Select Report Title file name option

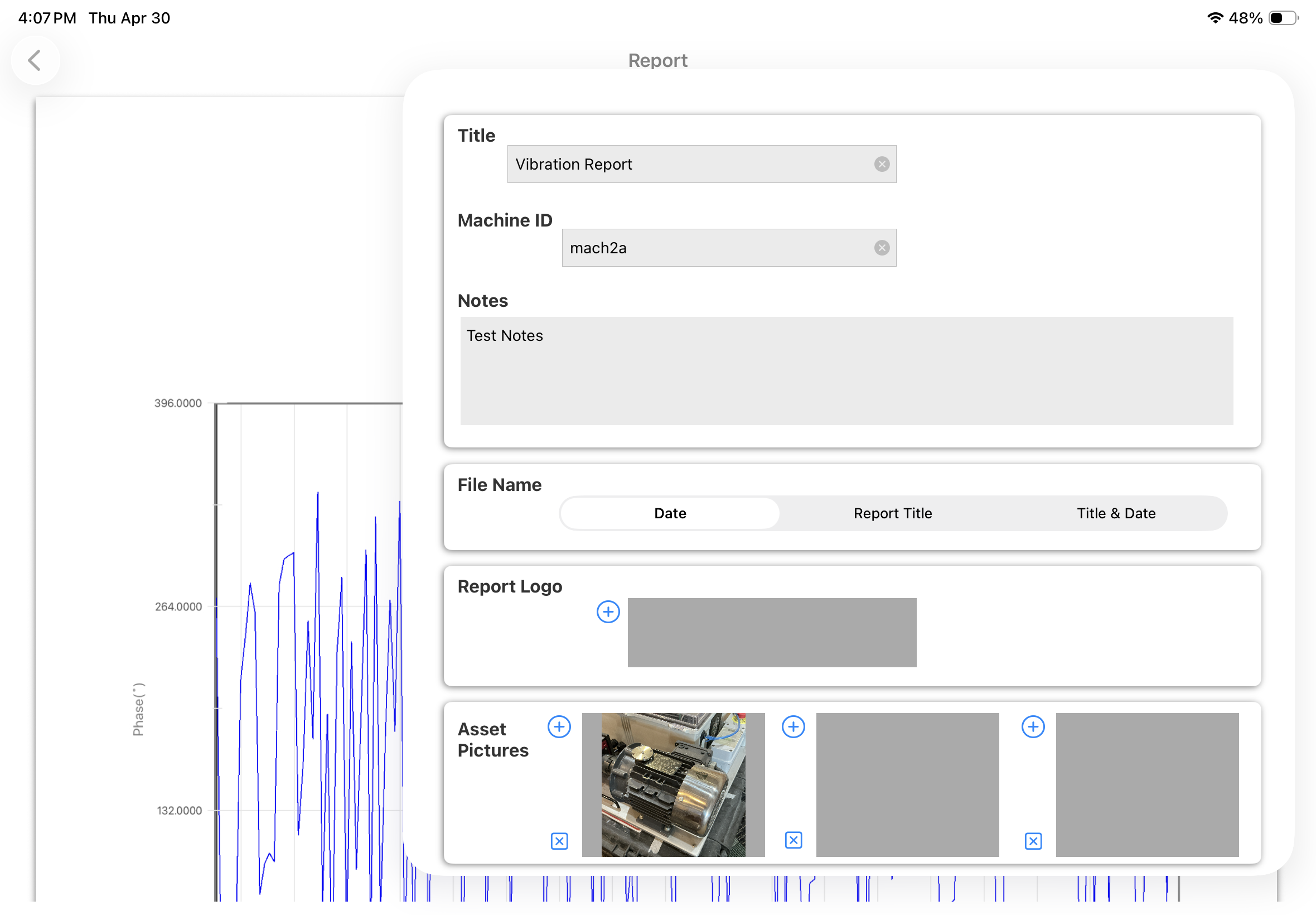pos(892,513)
